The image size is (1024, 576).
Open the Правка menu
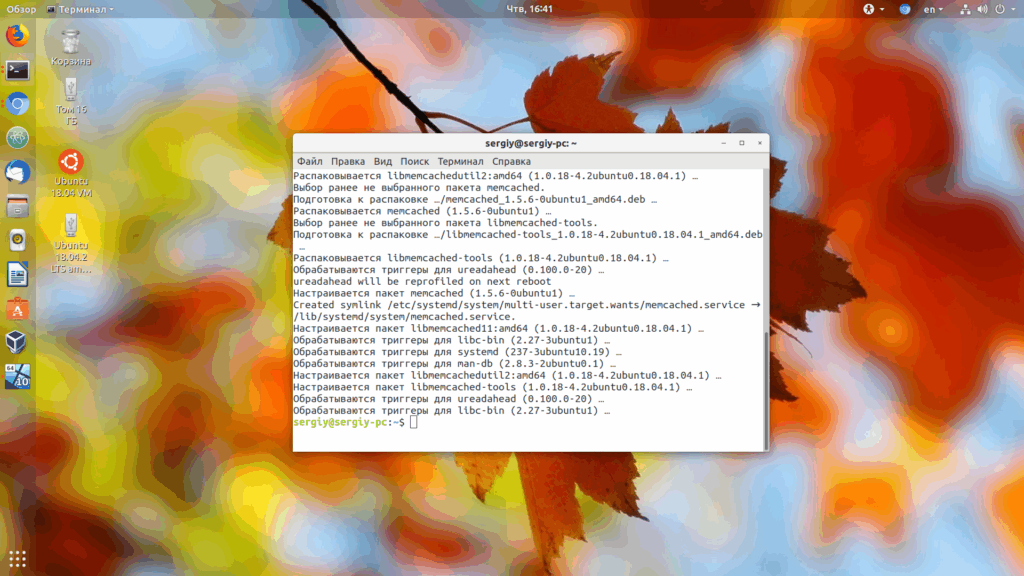click(x=347, y=161)
